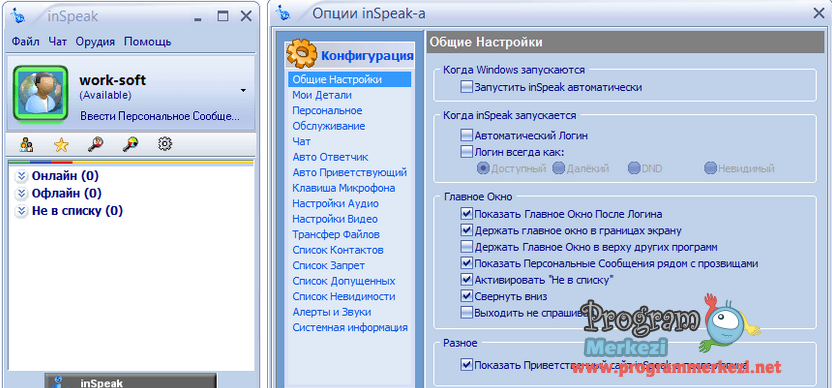Open the status dropdown arrow beside work-soft
The image size is (832, 388).
(x=243, y=91)
